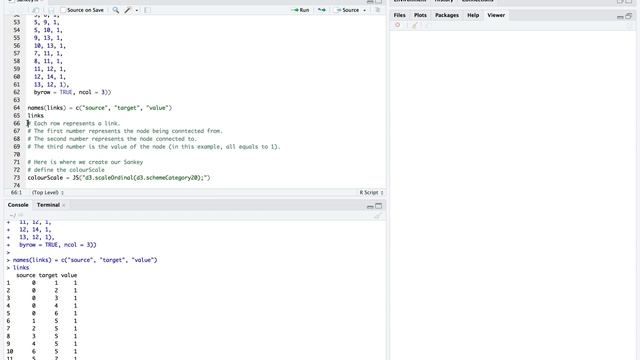Viewport: 640px width, 360px height.
Task: Select the Viewer tab
Action: click(x=496, y=15)
